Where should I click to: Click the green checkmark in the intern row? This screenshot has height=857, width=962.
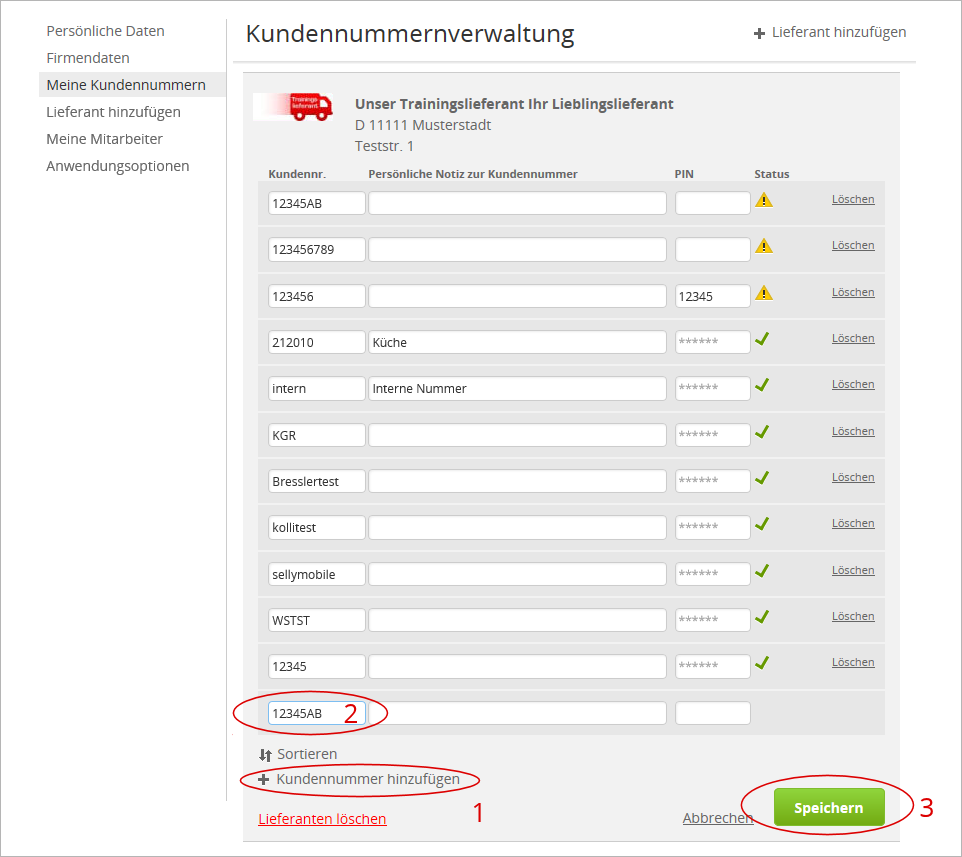click(x=762, y=385)
